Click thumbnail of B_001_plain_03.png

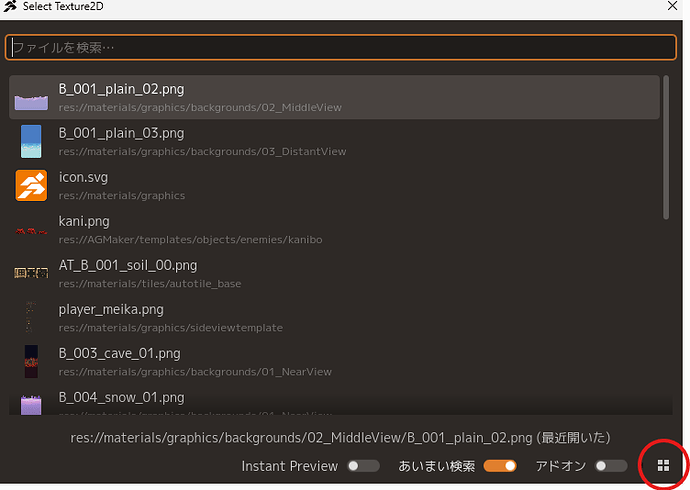pos(31,142)
